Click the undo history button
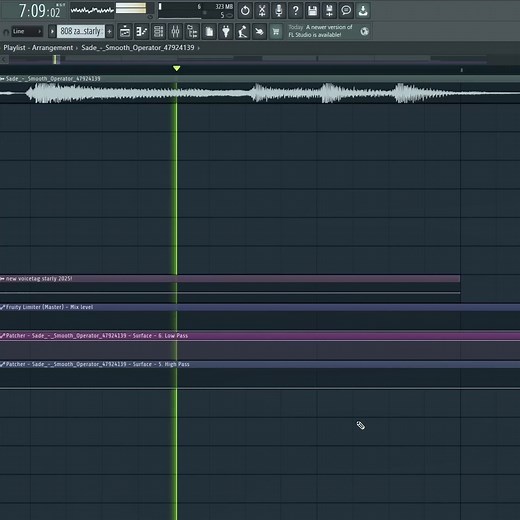The height and width of the screenshot is (520, 520). (245, 11)
